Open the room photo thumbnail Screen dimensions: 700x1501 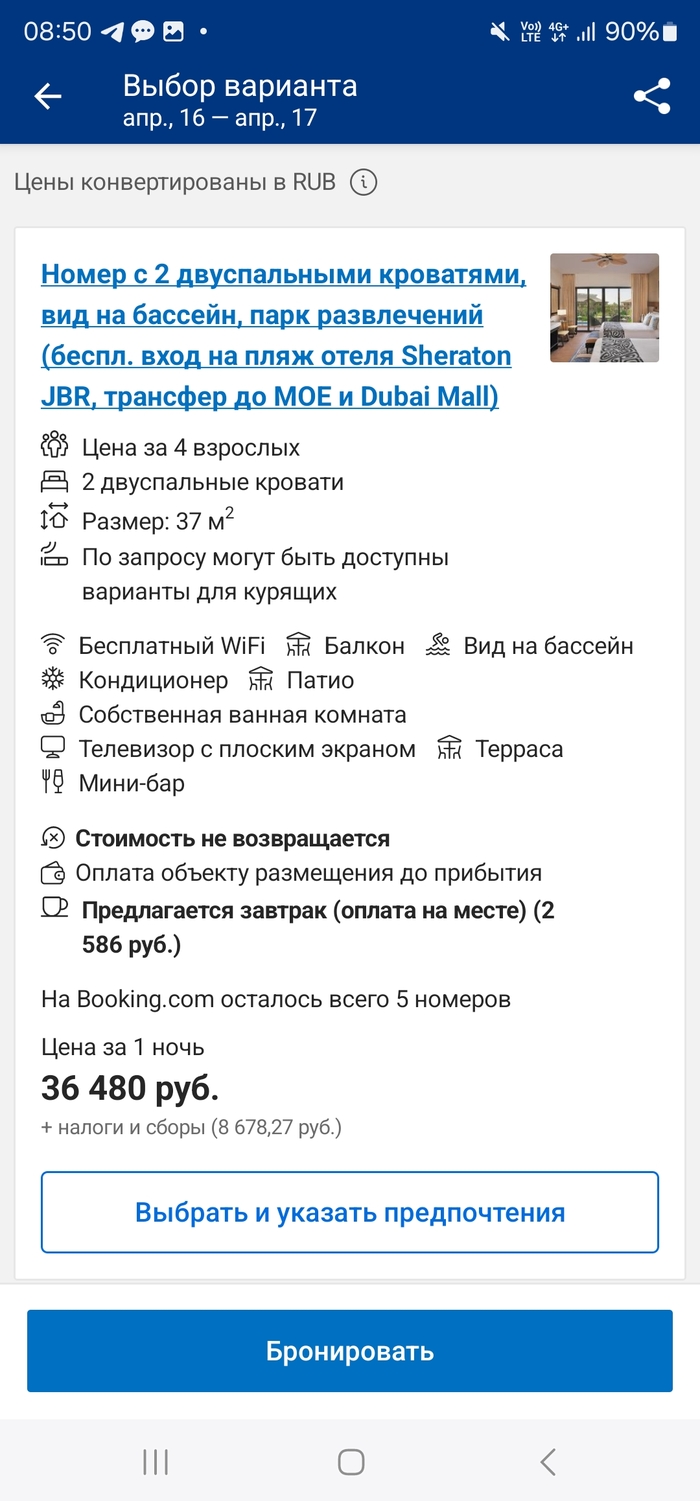click(x=603, y=308)
